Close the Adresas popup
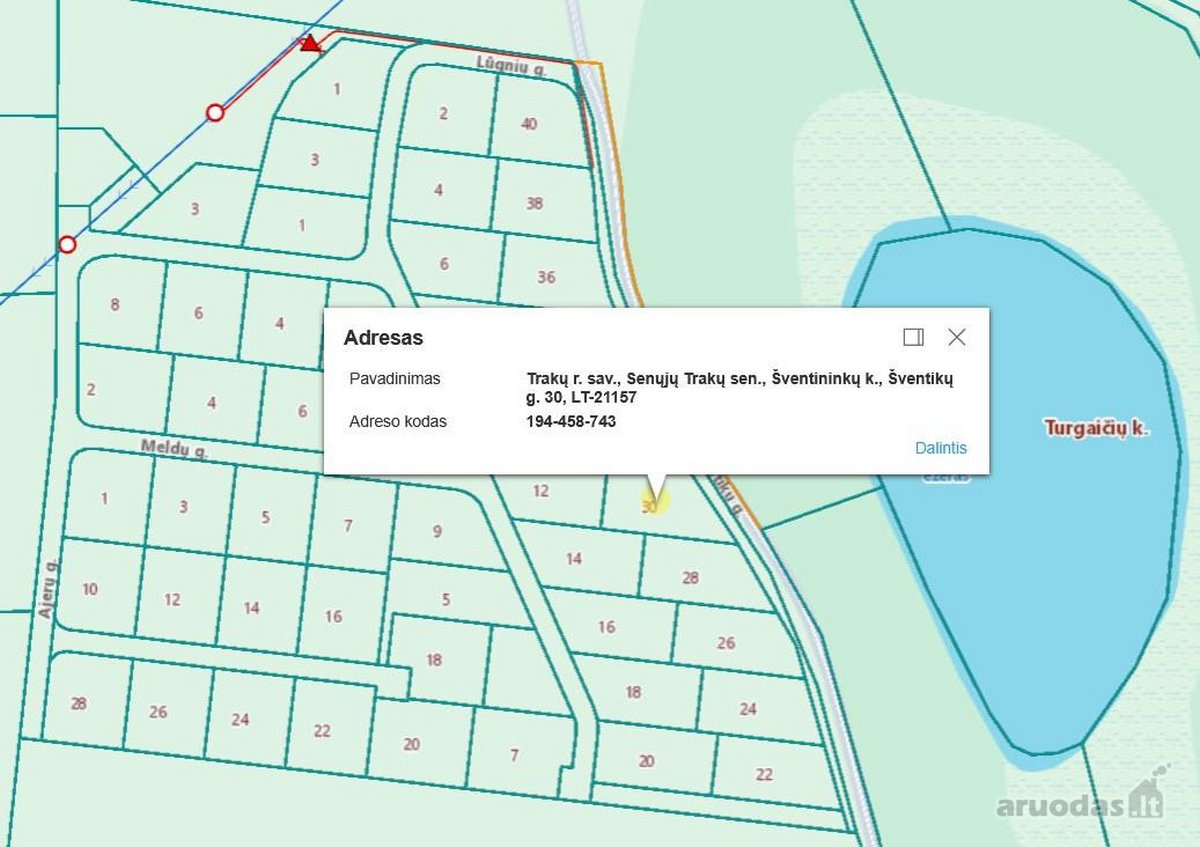1200x847 pixels. 957,337
